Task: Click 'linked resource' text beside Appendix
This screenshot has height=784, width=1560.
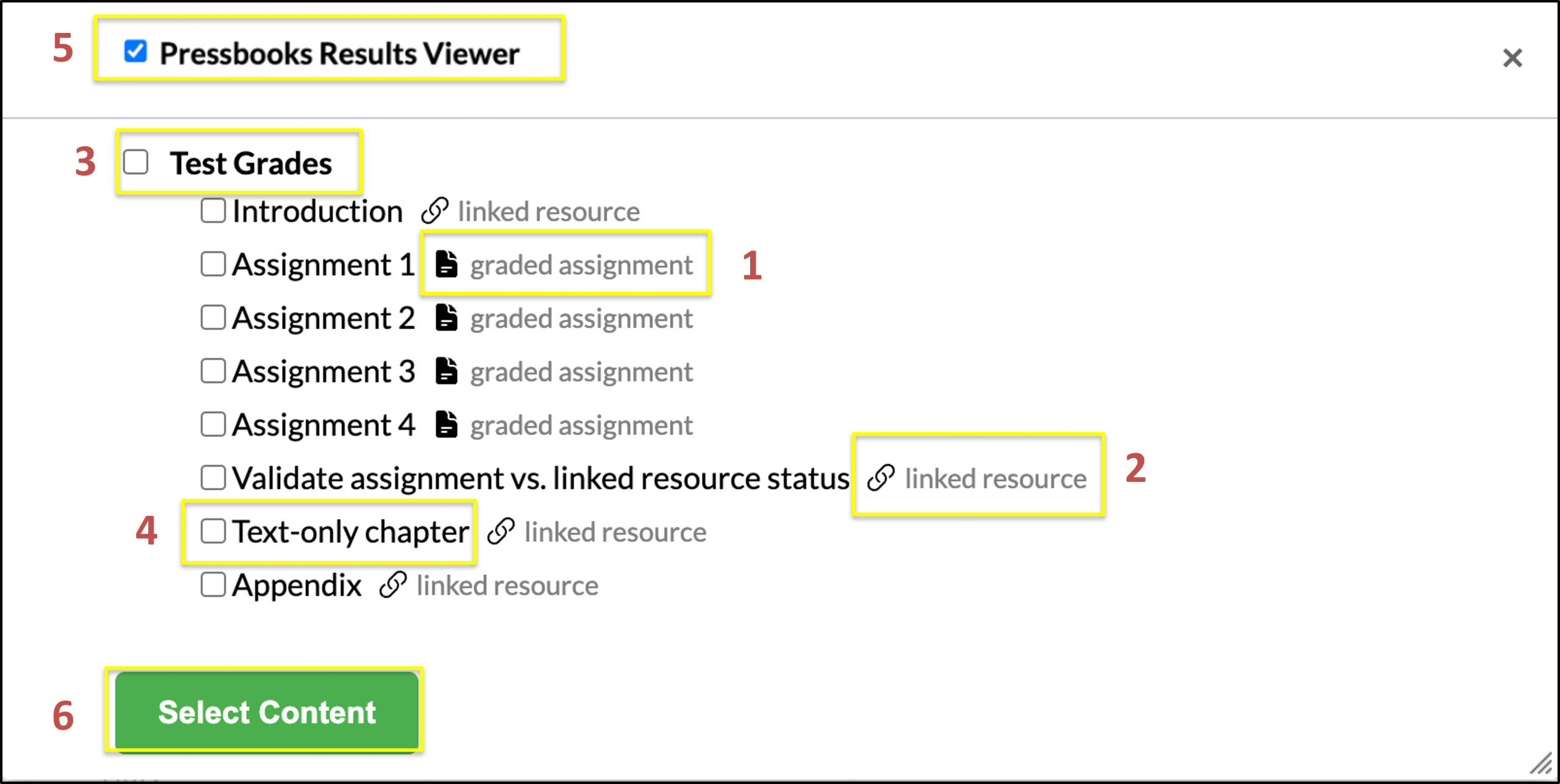Action: [508, 585]
